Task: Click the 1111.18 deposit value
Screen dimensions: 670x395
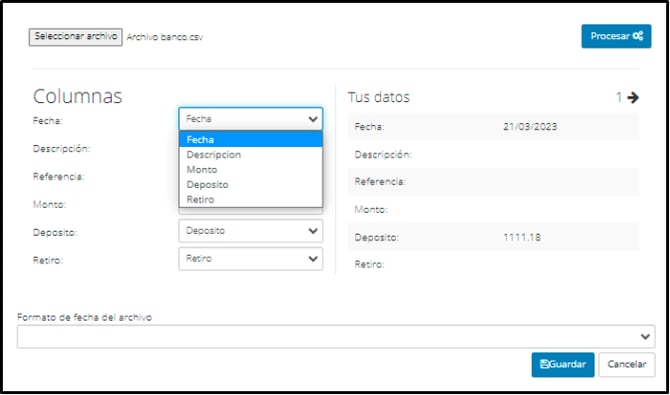Action: pyautogui.click(x=522, y=237)
